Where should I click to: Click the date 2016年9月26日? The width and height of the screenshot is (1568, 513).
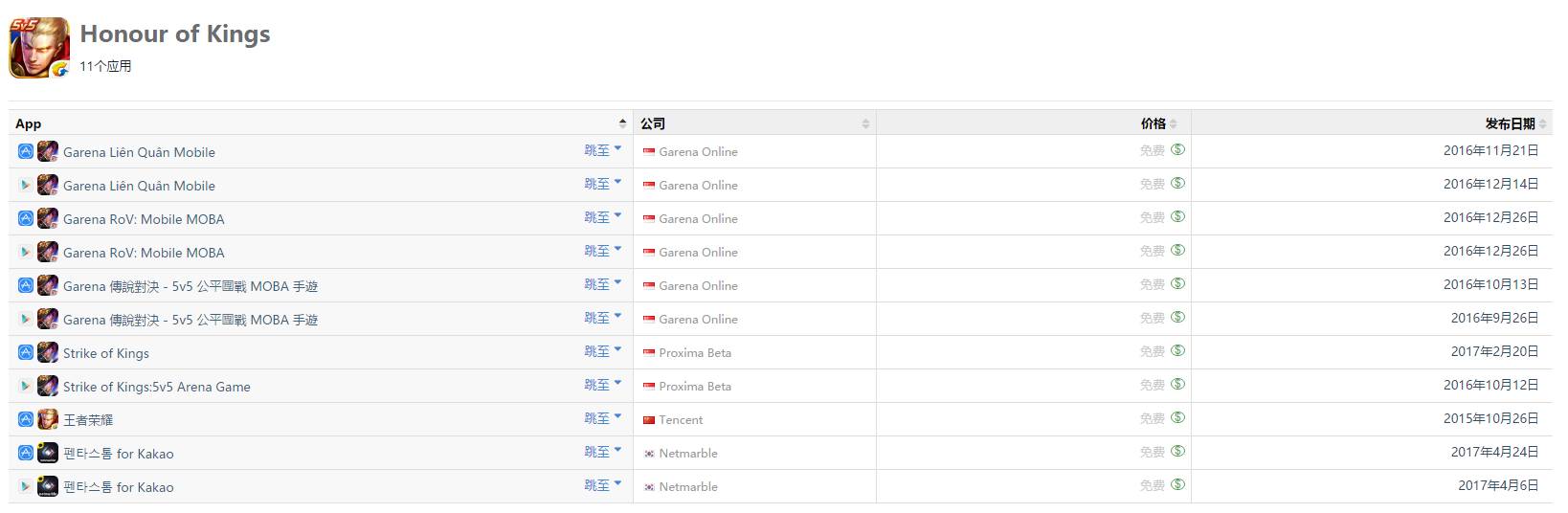pos(1495,318)
